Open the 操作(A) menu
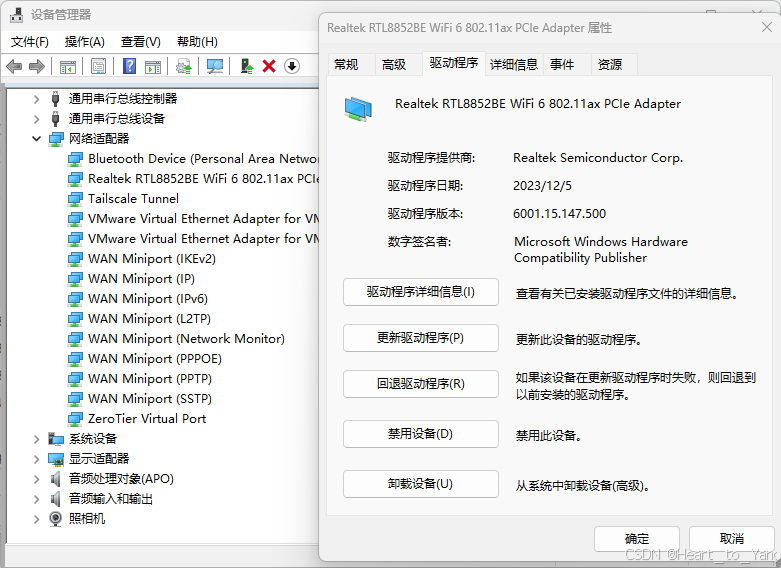 click(x=85, y=42)
